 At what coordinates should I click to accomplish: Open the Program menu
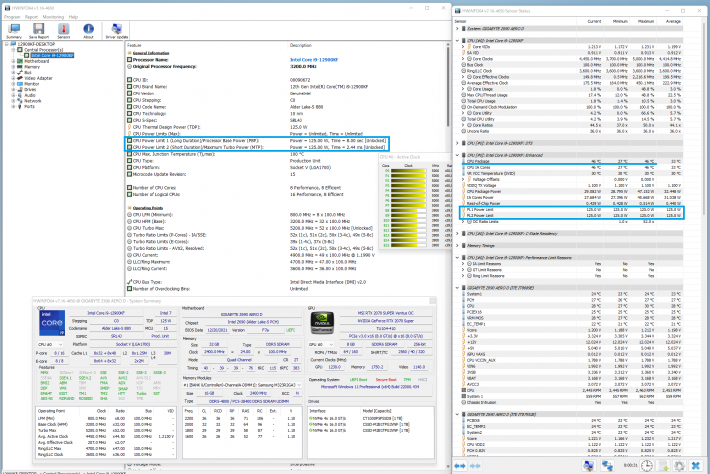point(12,17)
